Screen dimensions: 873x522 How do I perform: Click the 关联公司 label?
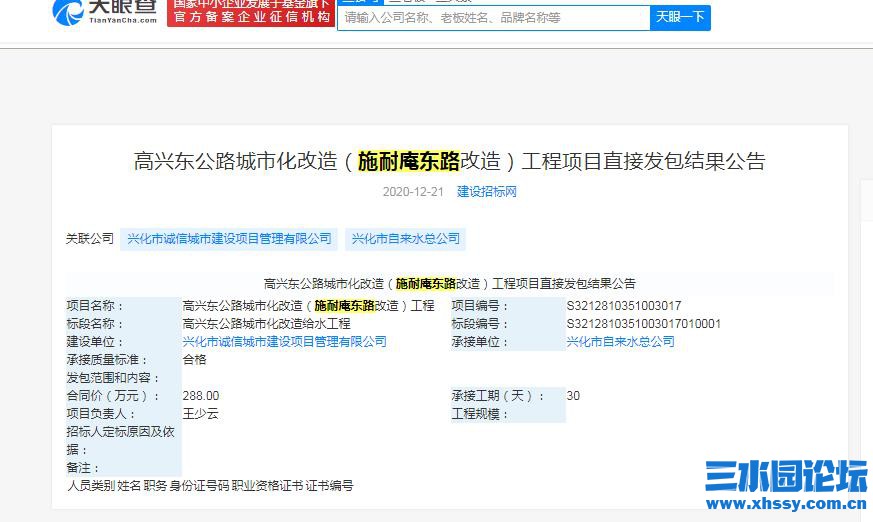(90, 239)
